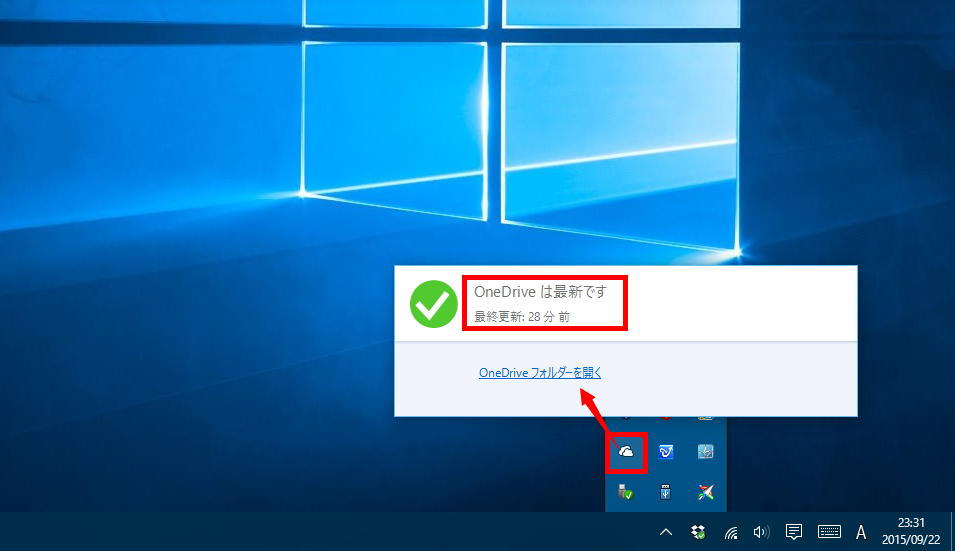Image resolution: width=955 pixels, height=551 pixels.
Task: Click the Show desktop sliver at taskbar end
Action: [951, 532]
